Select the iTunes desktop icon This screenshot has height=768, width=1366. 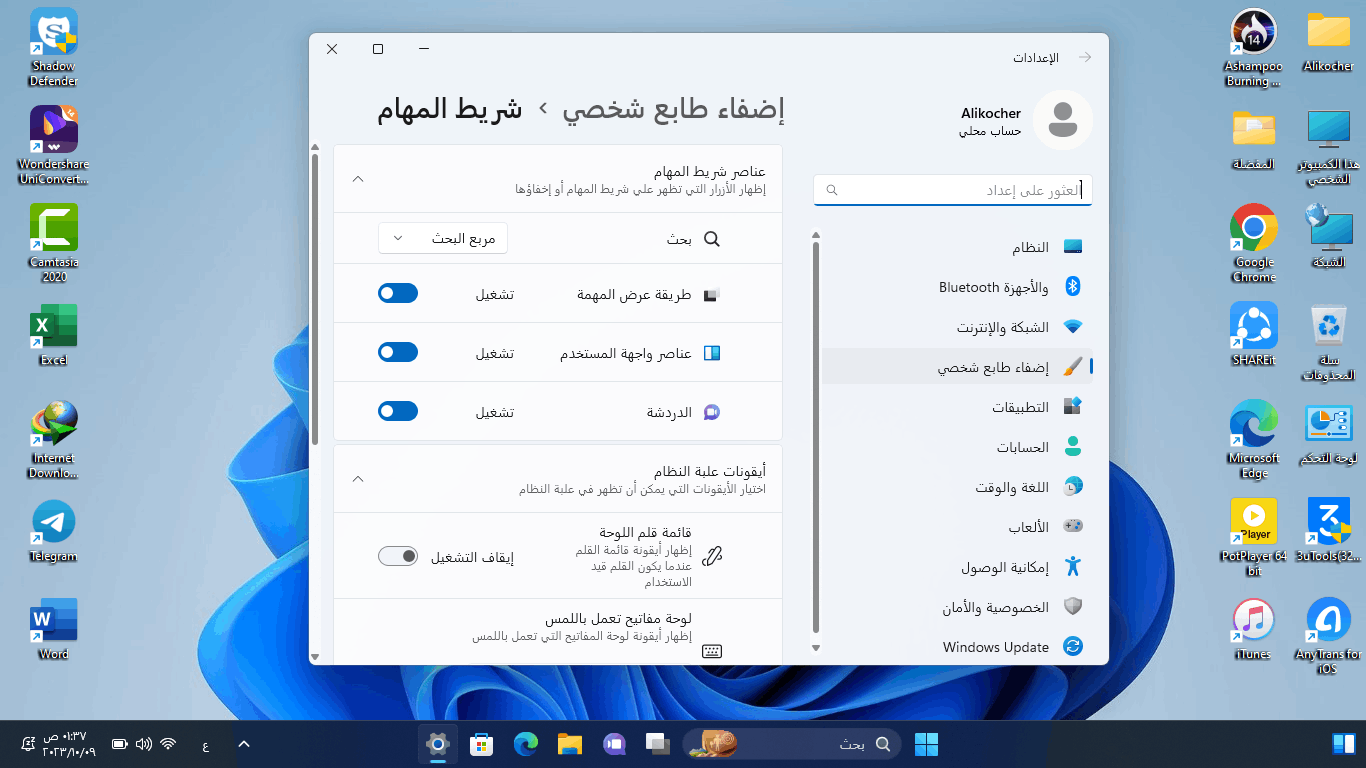pyautogui.click(x=1253, y=629)
